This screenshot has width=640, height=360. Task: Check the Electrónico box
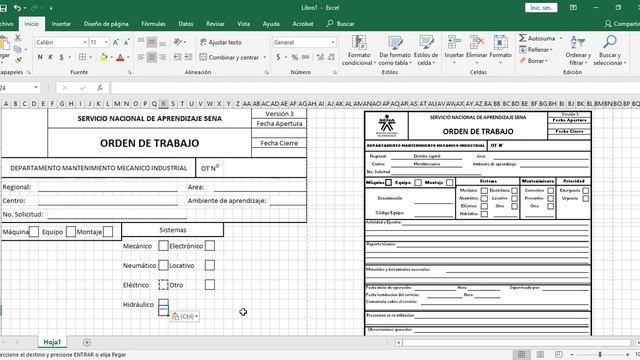tap(210, 246)
